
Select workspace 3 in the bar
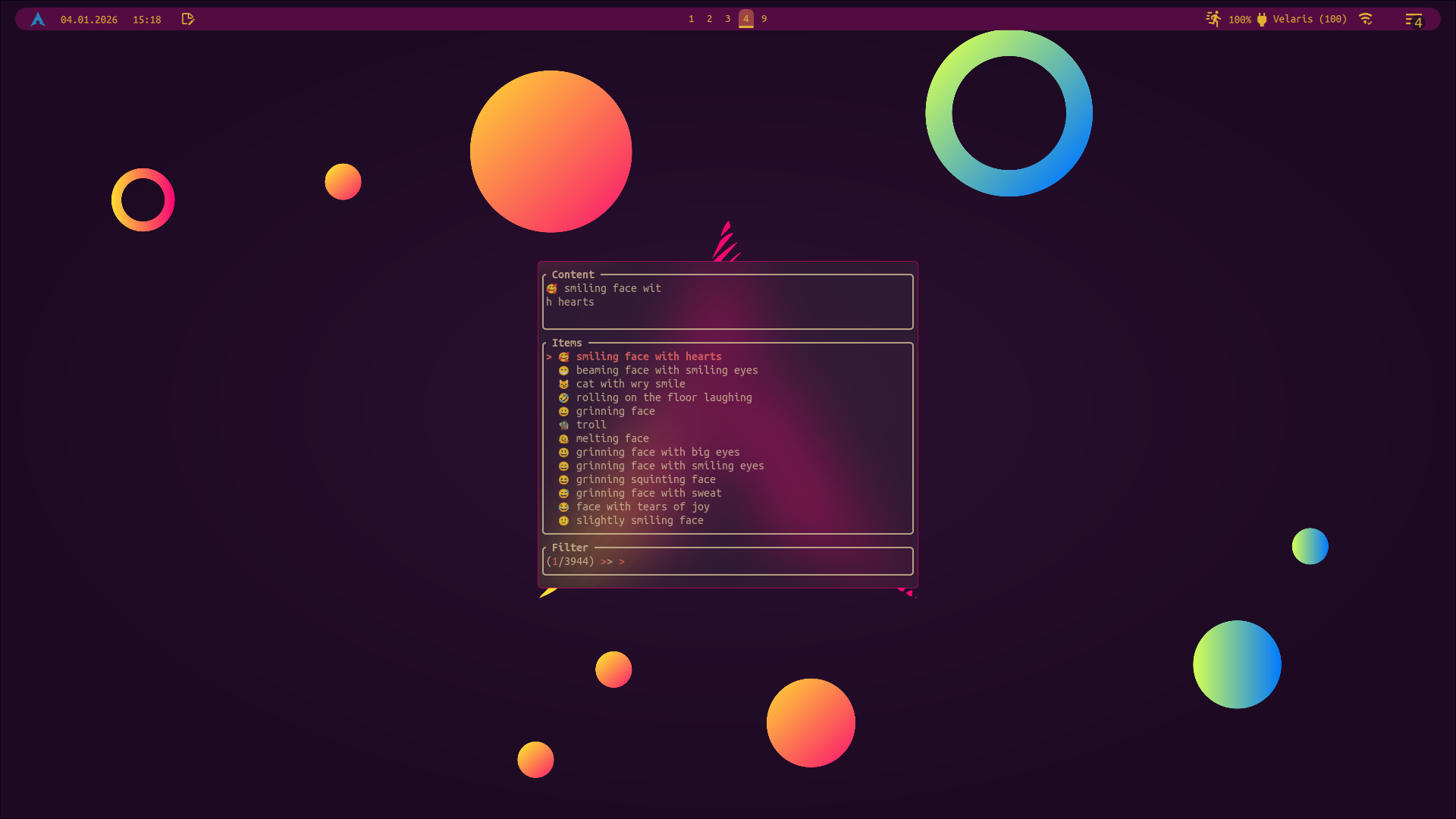tap(728, 19)
